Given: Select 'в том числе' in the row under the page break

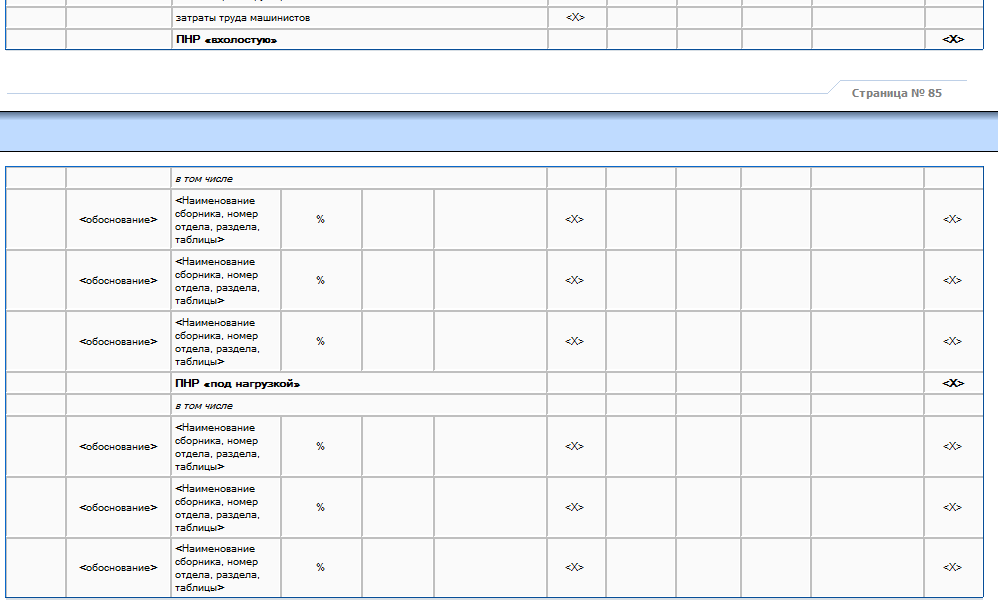Looking at the screenshot, I should [x=204, y=179].
